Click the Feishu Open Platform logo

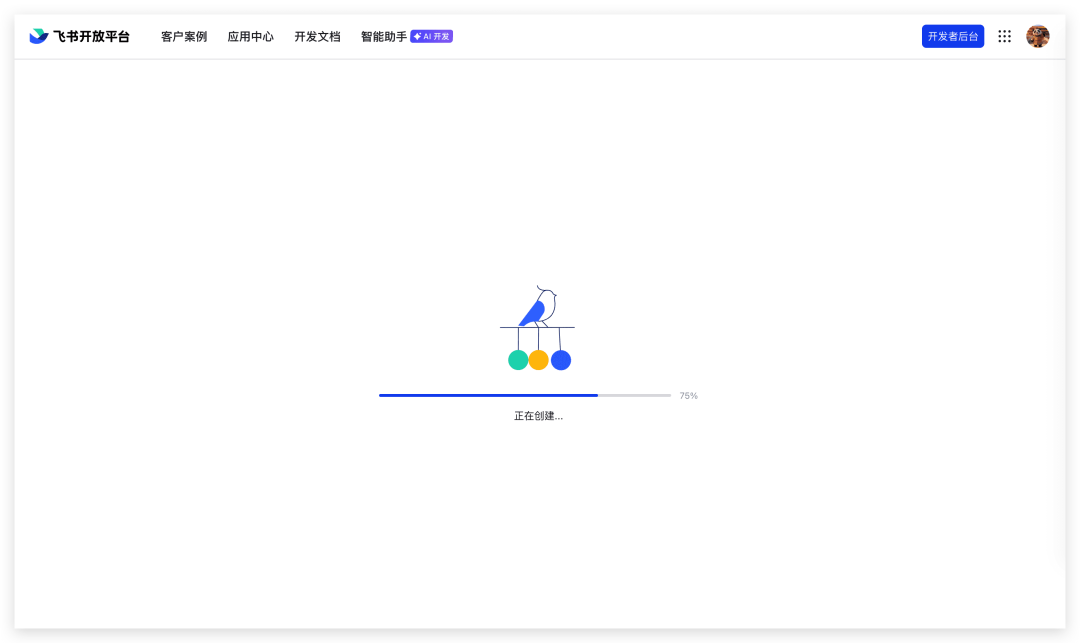39,36
